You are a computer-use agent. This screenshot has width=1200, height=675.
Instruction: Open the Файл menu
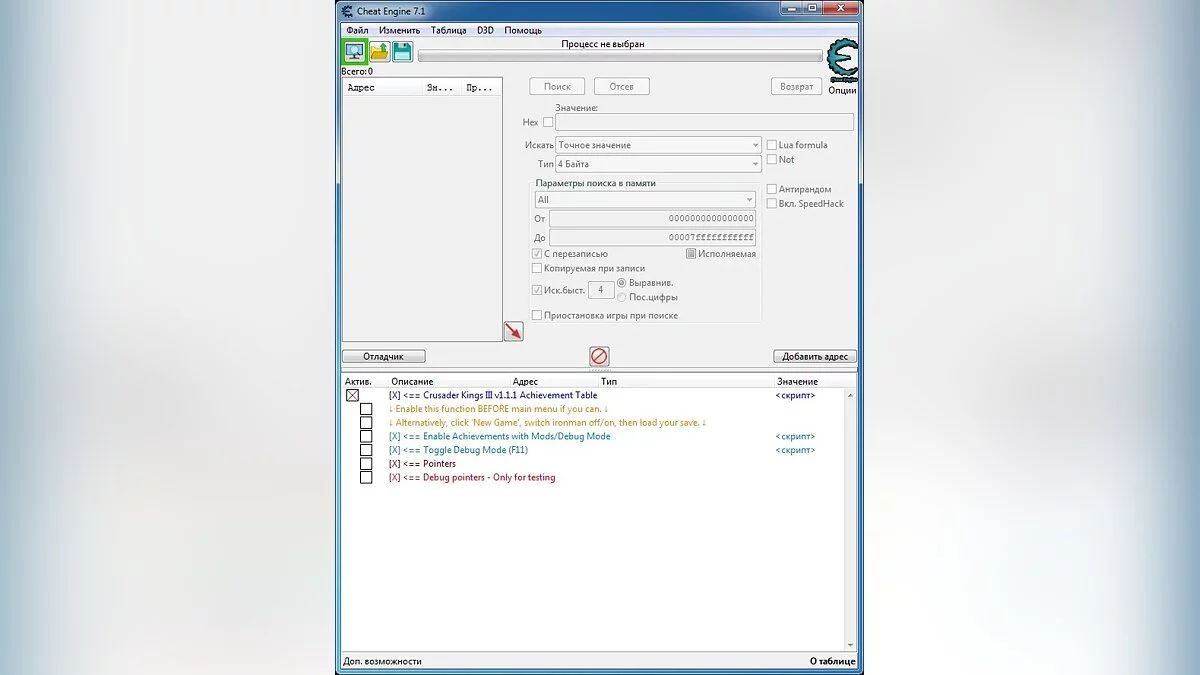[357, 30]
